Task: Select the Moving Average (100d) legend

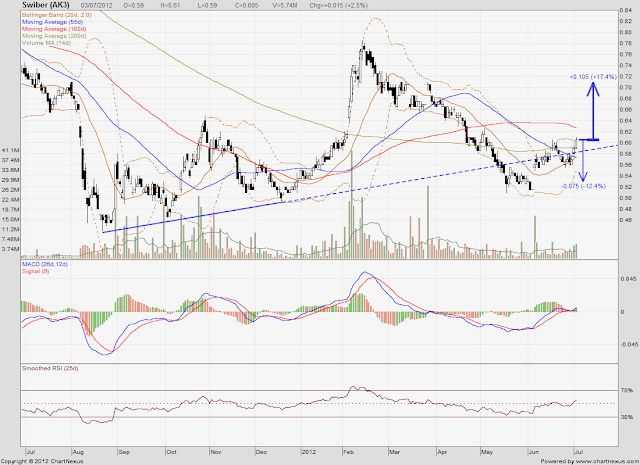Action: pos(54,29)
